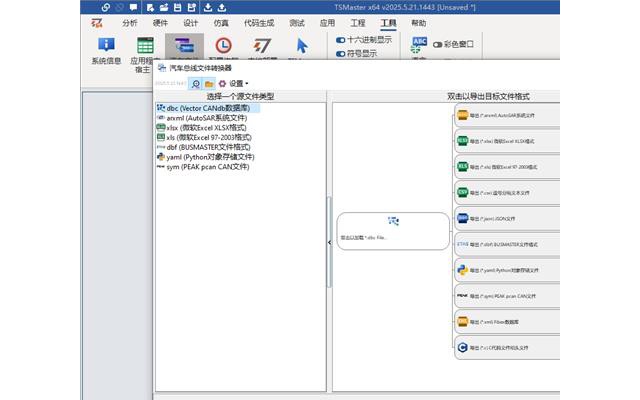Image resolution: width=640 pixels, height=400 pixels.
Task: Select xlsx (微软Excel XLSX格式) source type
Action: pyautogui.click(x=202, y=128)
